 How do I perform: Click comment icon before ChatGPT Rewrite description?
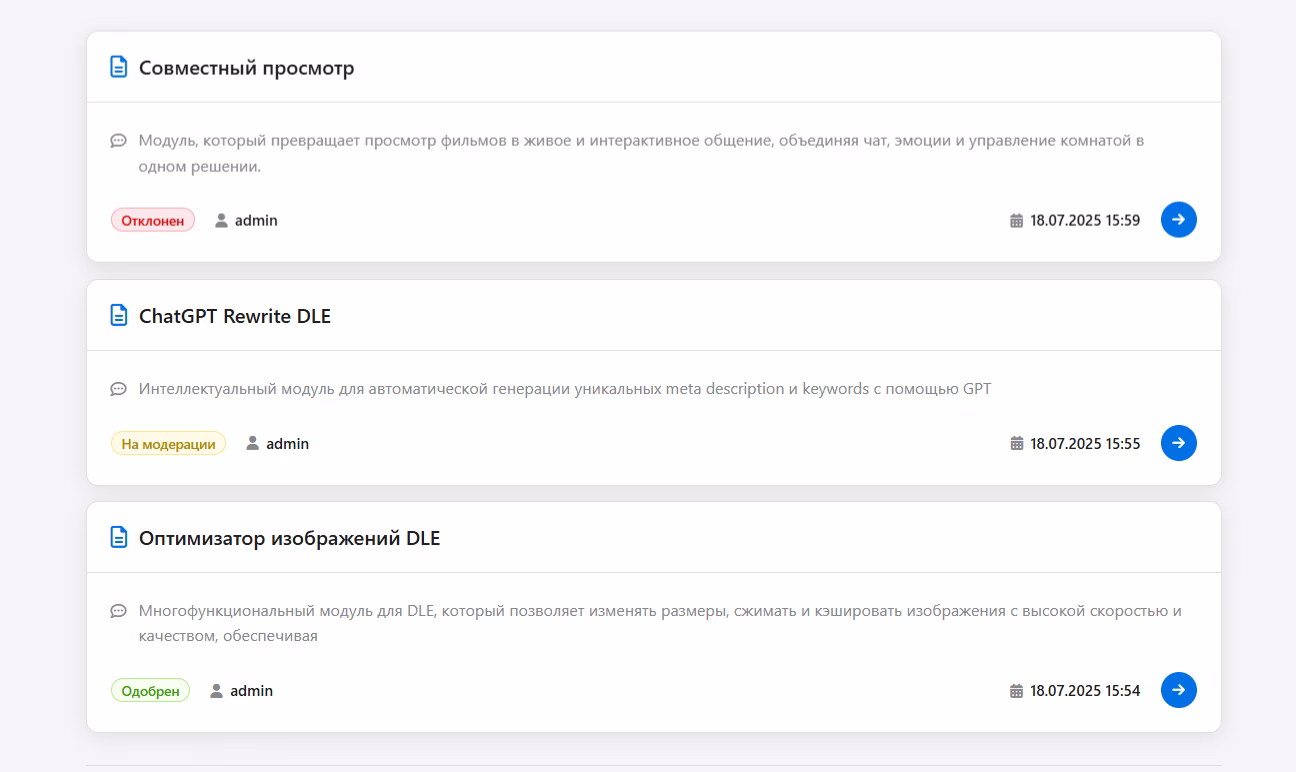tap(118, 388)
